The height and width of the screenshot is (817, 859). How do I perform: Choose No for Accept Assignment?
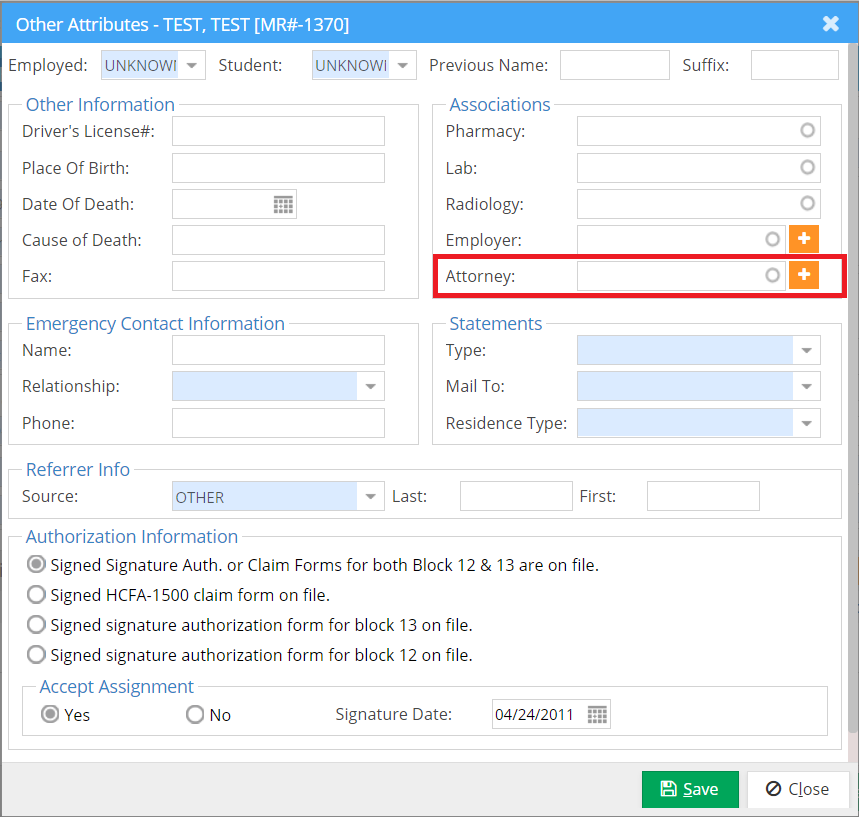[x=196, y=715]
